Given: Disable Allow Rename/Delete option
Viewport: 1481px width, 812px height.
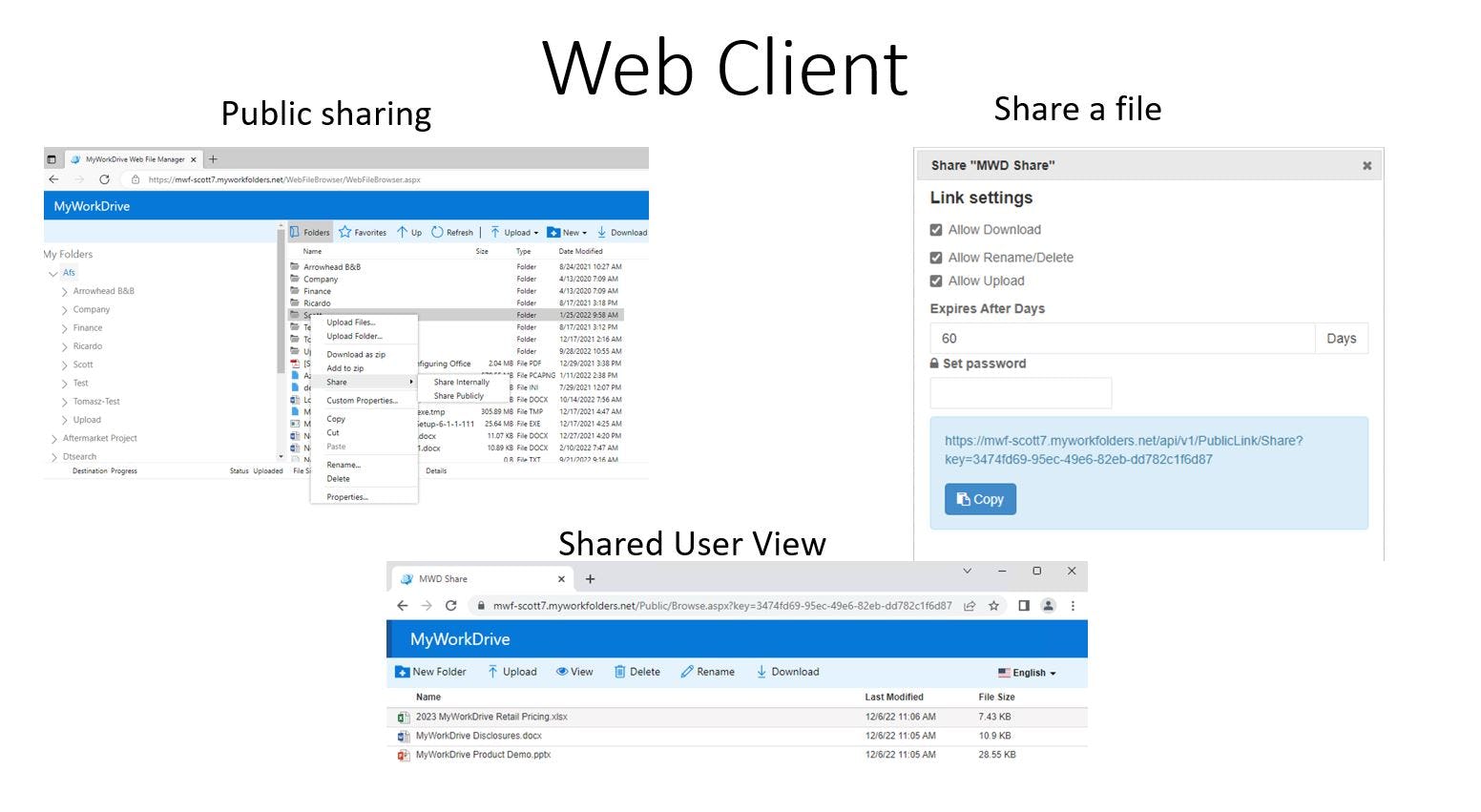Looking at the screenshot, I should coord(936,257).
